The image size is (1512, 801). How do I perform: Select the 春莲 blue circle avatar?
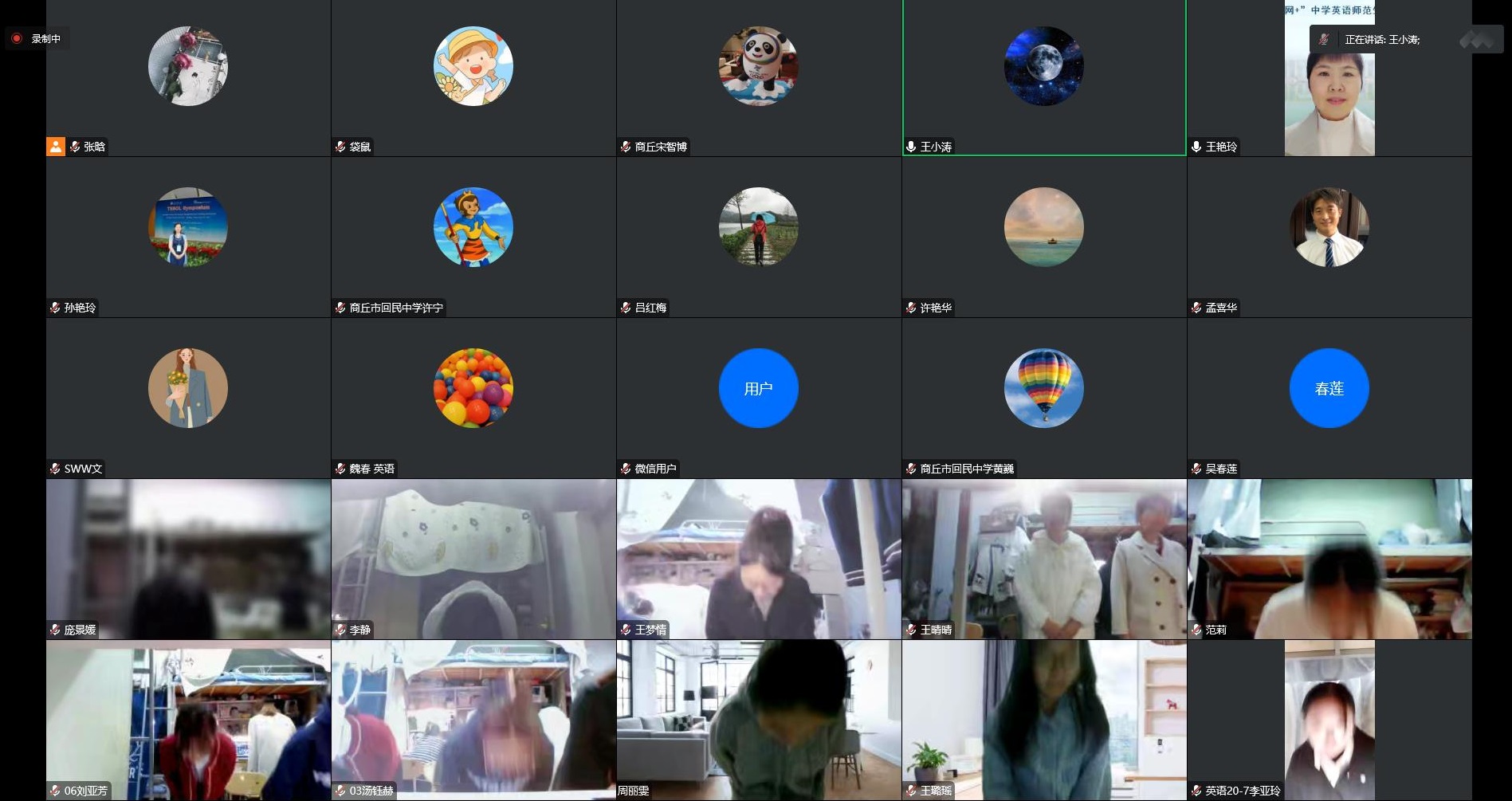[x=1329, y=388]
